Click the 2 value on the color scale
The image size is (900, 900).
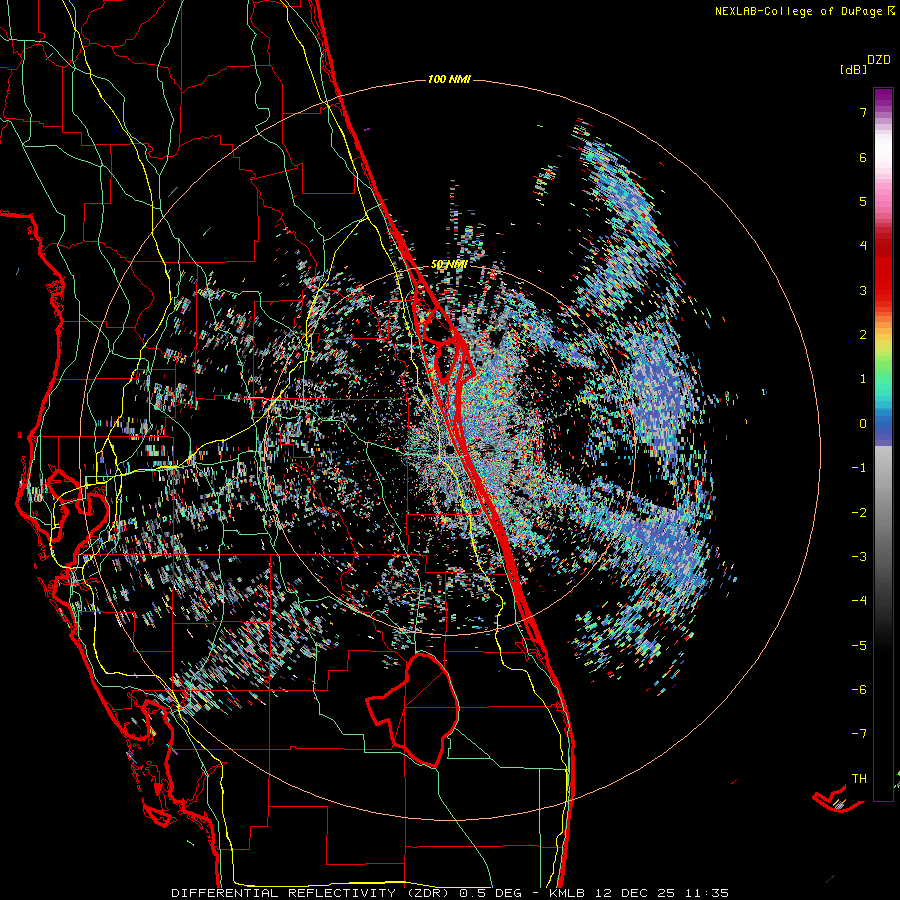(863, 335)
